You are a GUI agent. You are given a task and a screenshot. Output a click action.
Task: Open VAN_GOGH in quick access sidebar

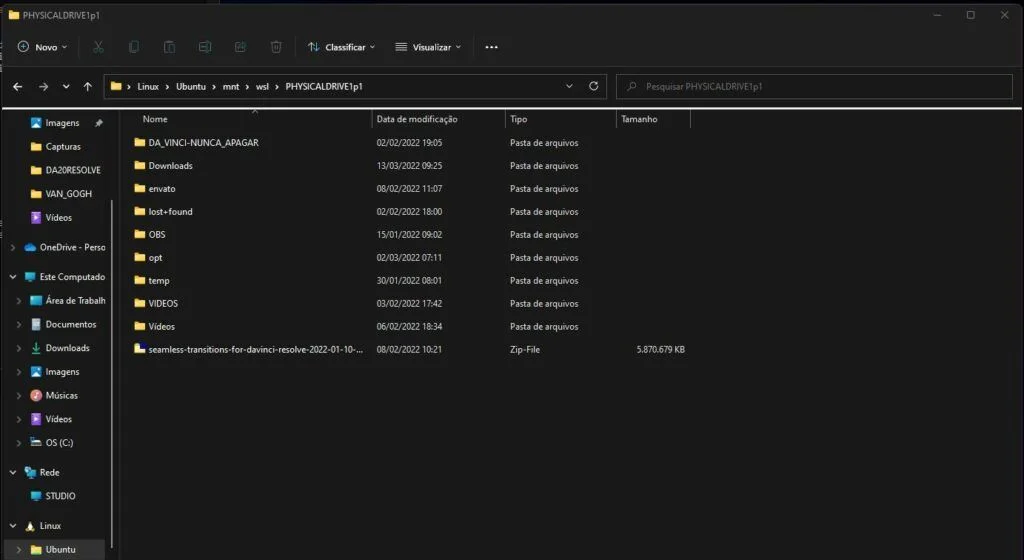pos(61,194)
